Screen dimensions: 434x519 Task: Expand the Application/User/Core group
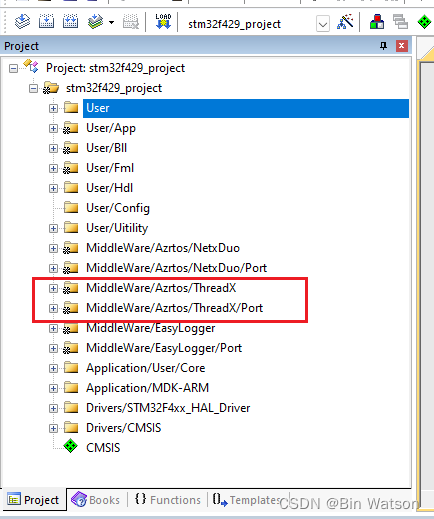click(x=53, y=368)
